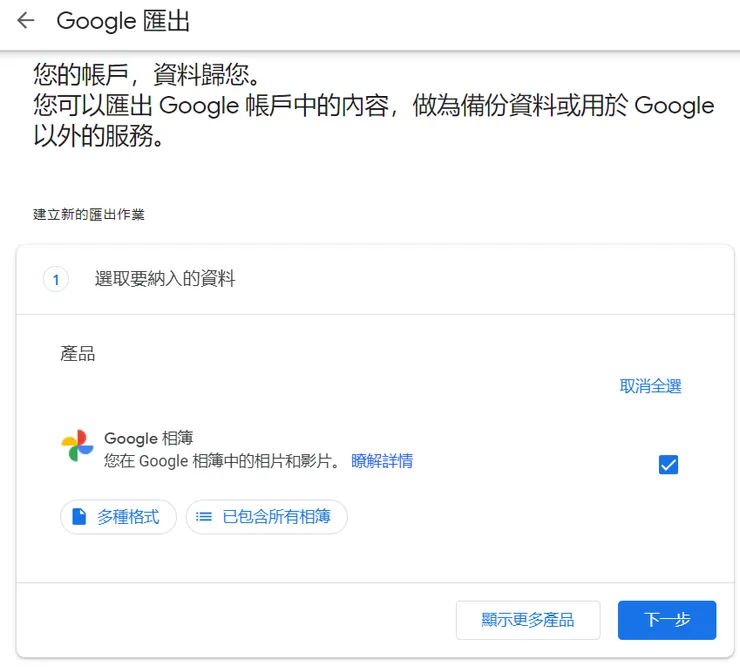Click the Google 匯出 page title
Screen dimensions: 740x667
pyautogui.click(x=123, y=21)
